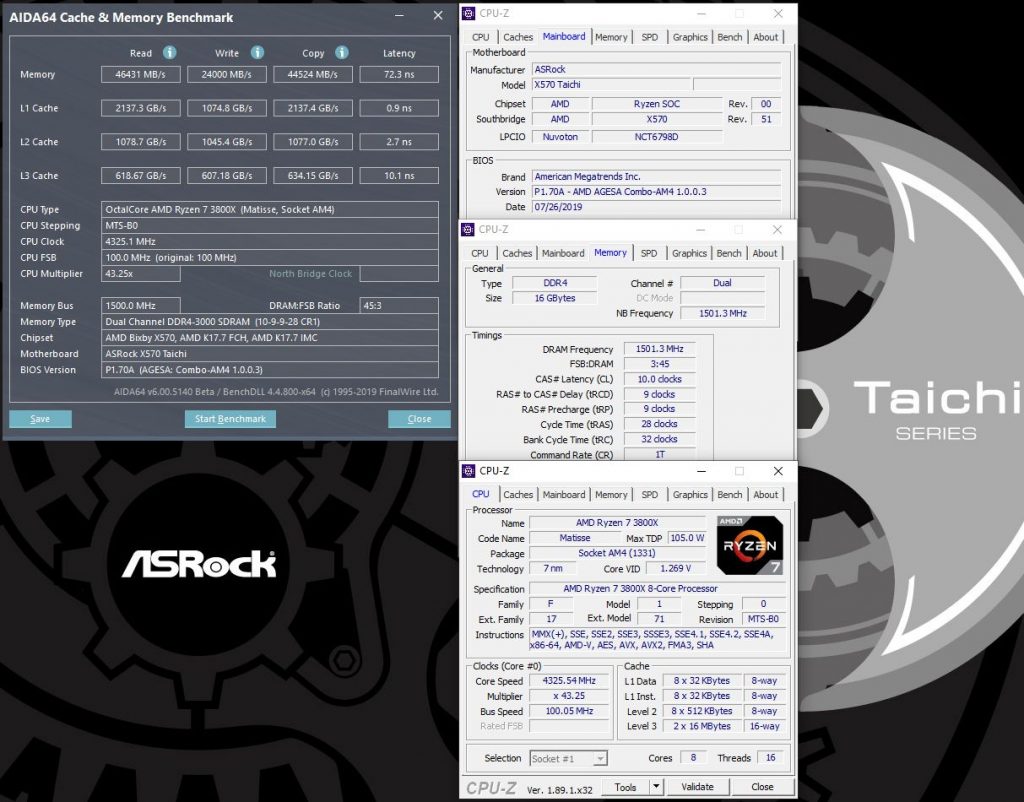
Task: Close the CPU-Z Memory window with X
Action: coord(777,229)
